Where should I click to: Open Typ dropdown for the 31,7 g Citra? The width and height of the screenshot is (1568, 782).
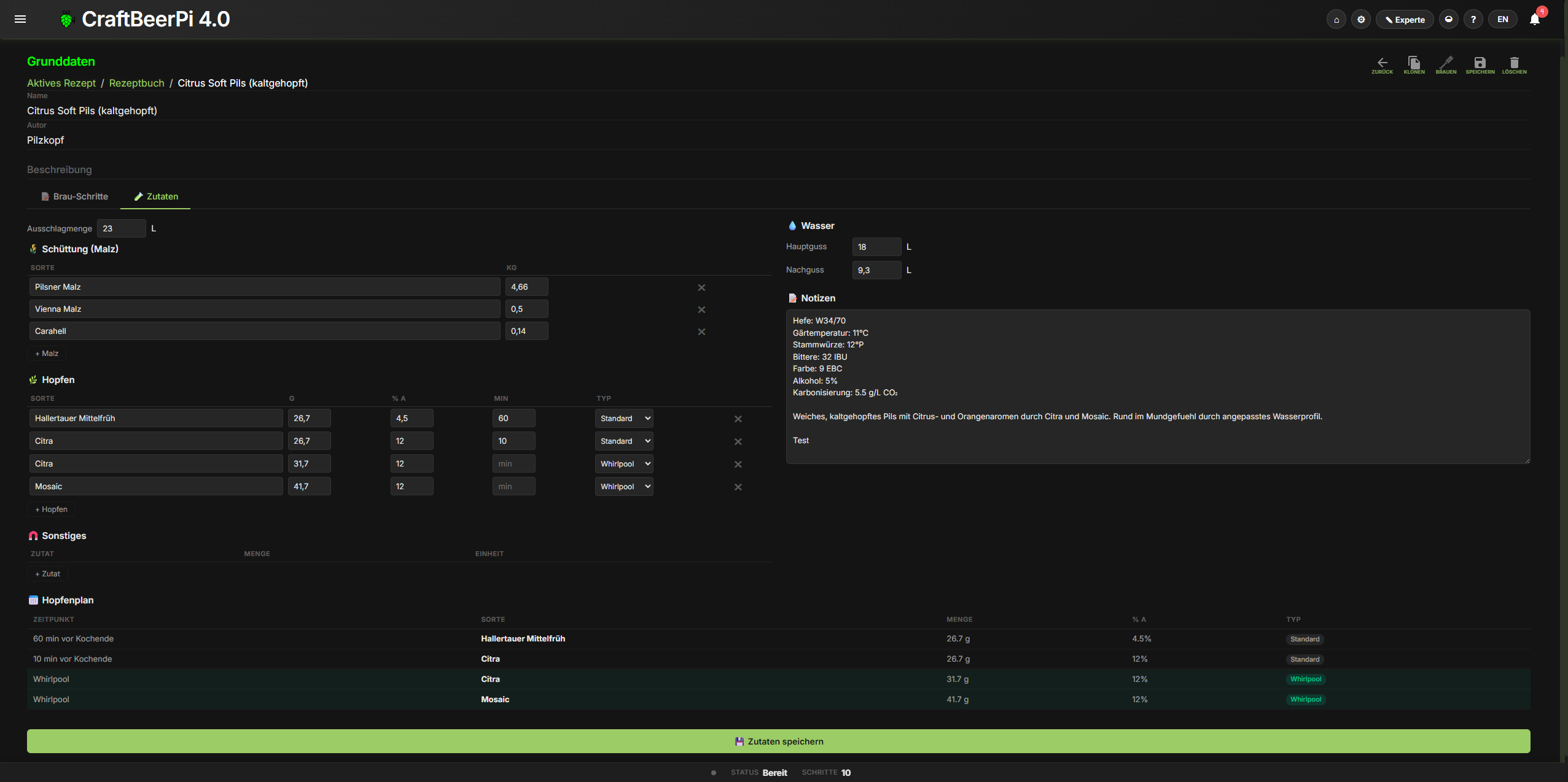(624, 463)
